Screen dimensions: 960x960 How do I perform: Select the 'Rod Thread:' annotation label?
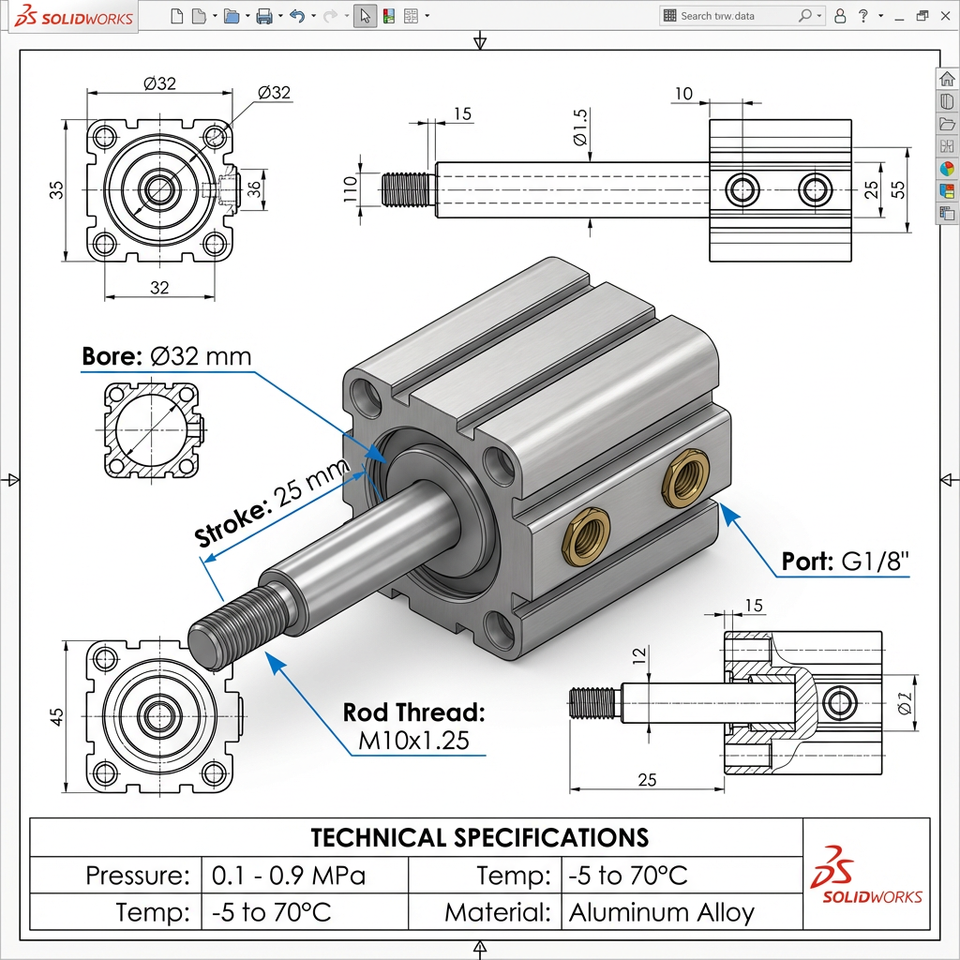[x=414, y=712]
